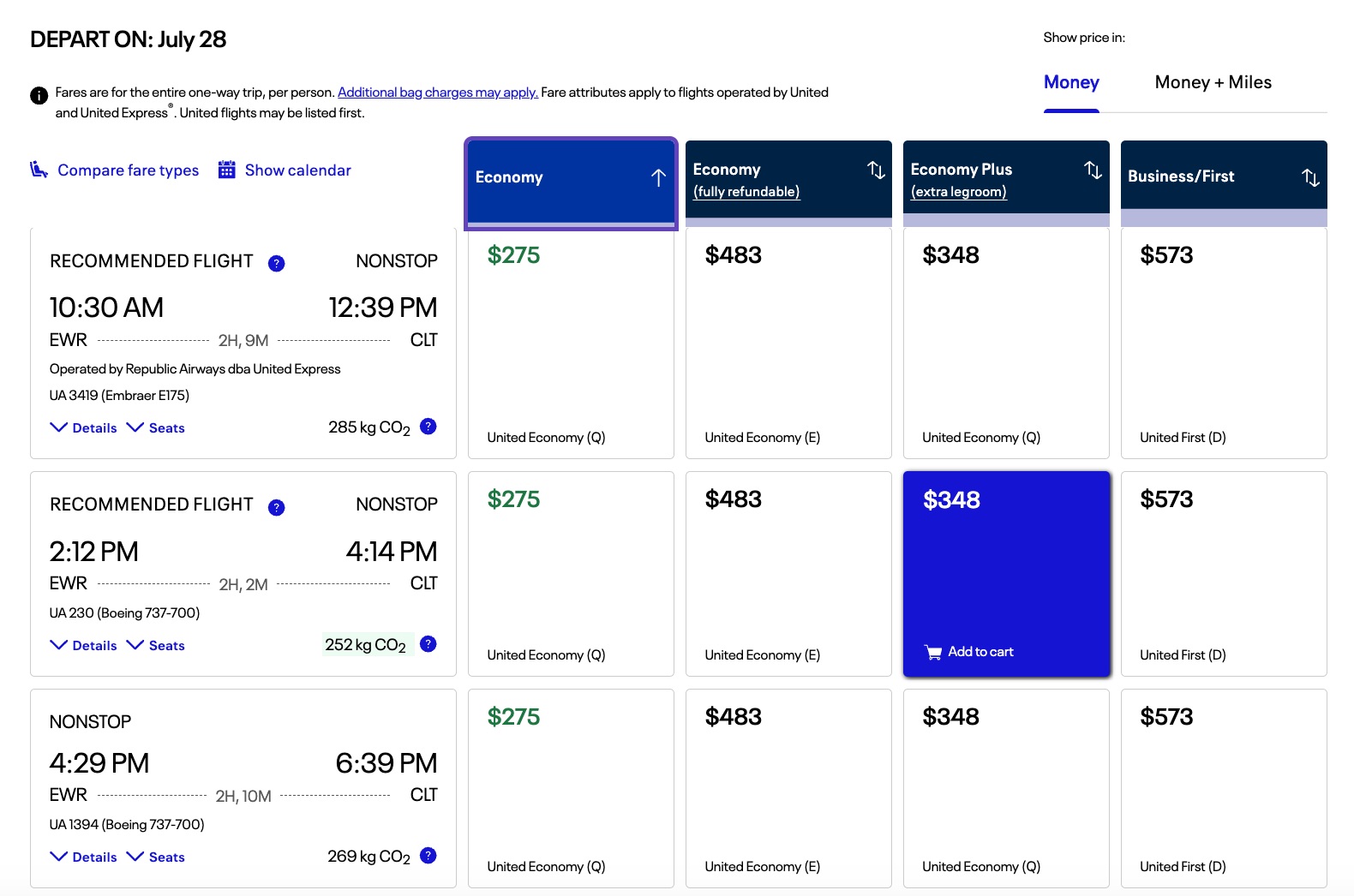The height and width of the screenshot is (896, 1354).
Task: Select $483 refundable fare for 4:29 PM flight
Action: click(x=788, y=788)
